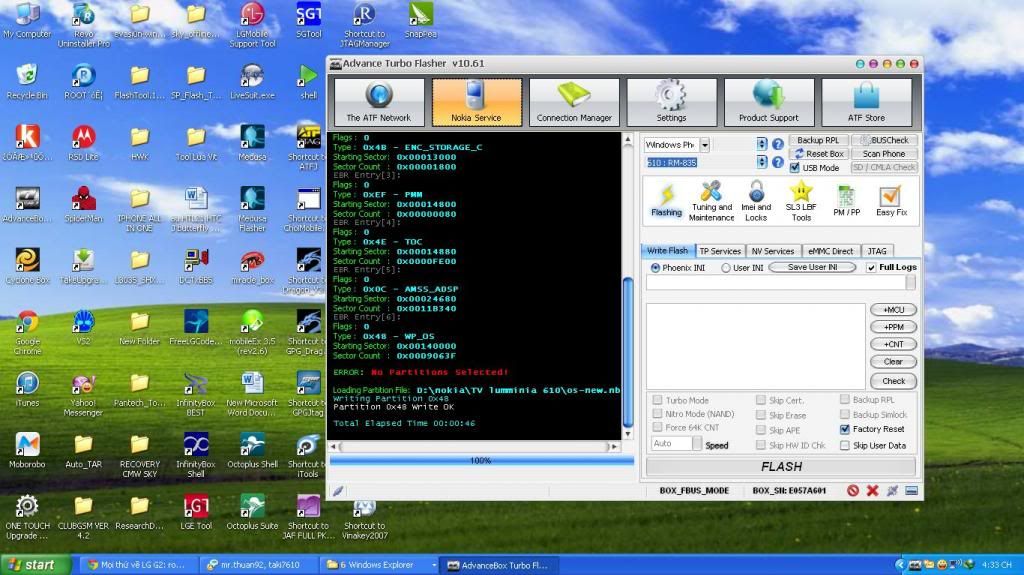Open Octoplus Suite desktop shortcut
The image size is (1024, 575).
pyautogui.click(x=252, y=512)
